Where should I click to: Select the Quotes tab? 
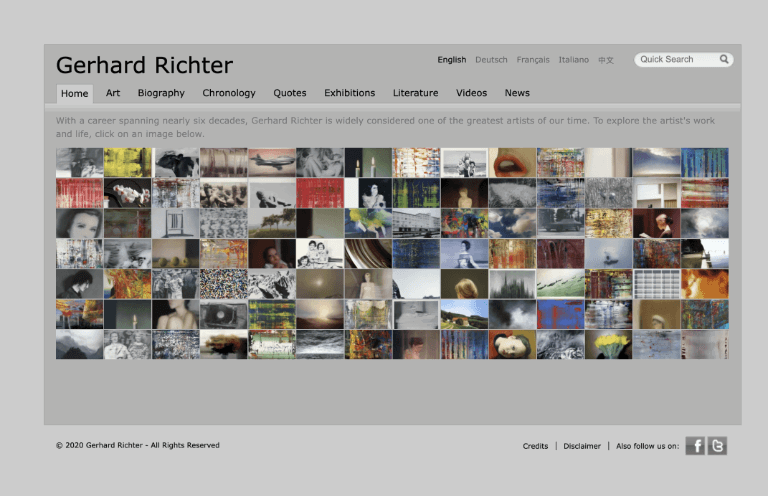point(290,93)
